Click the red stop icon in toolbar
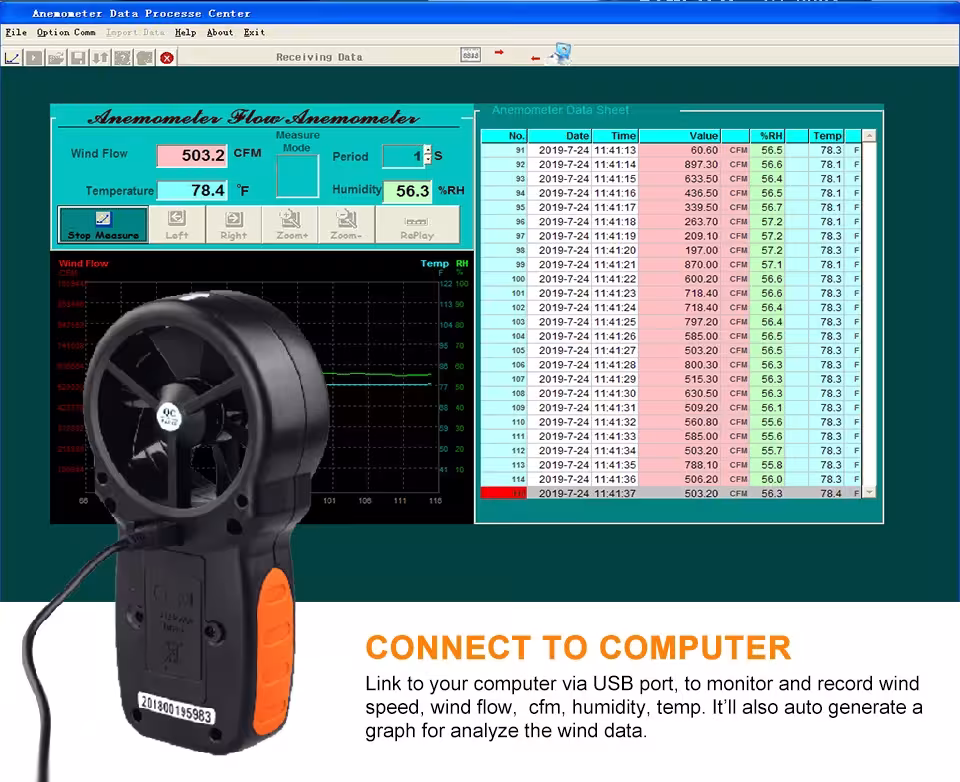This screenshot has width=960, height=782. click(x=167, y=58)
